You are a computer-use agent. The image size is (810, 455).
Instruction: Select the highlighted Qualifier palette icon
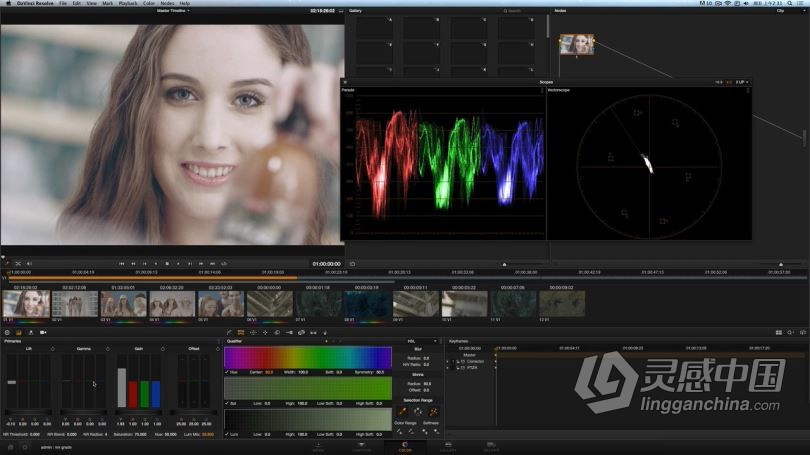coord(241,333)
